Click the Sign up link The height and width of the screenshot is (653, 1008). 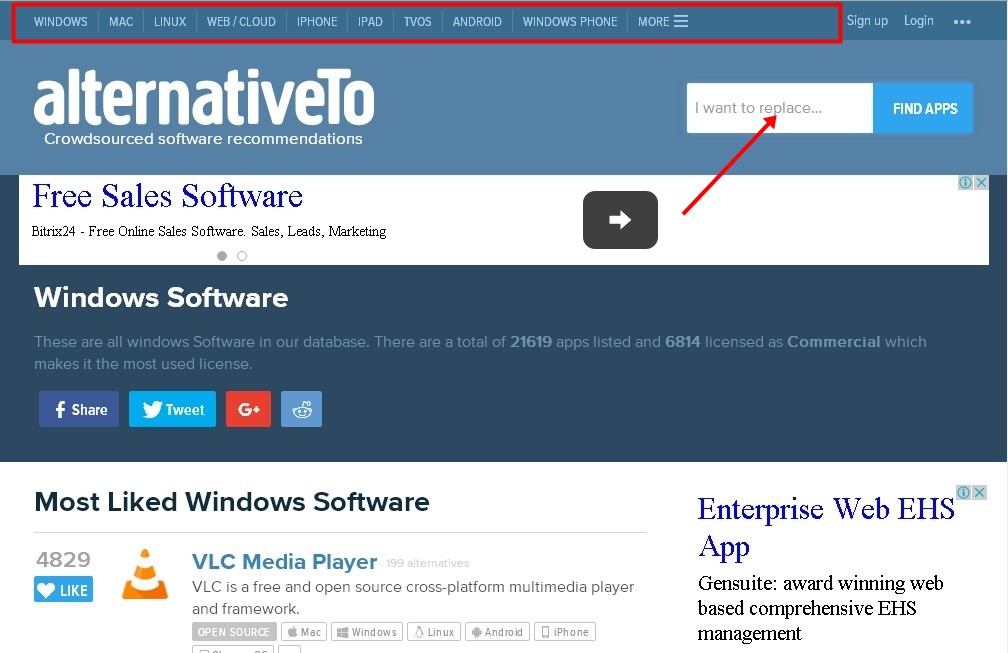[x=867, y=21]
